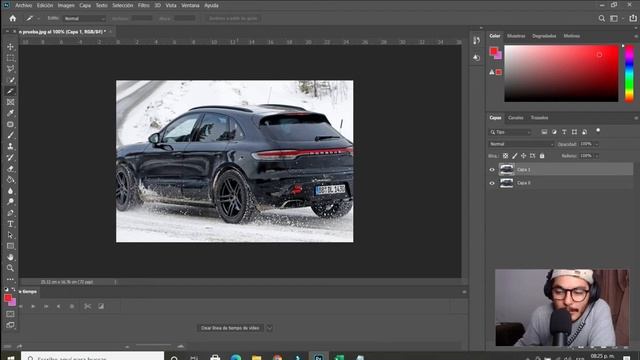
Task: Select the Eyedropper tool
Action: [x=10, y=113]
